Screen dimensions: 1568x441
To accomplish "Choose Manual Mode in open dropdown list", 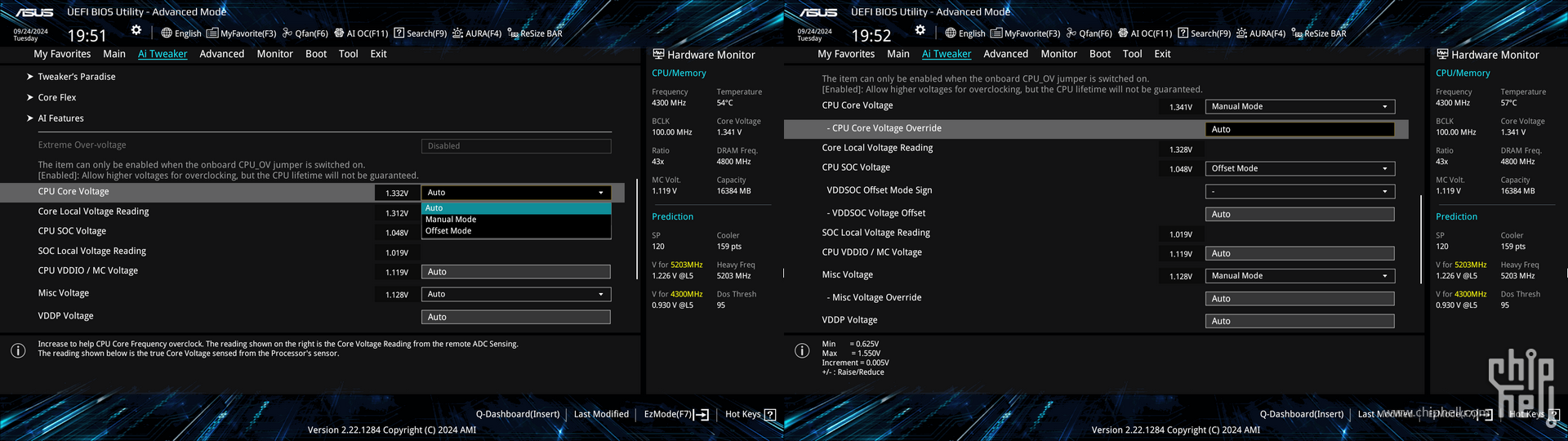I will (x=516, y=220).
